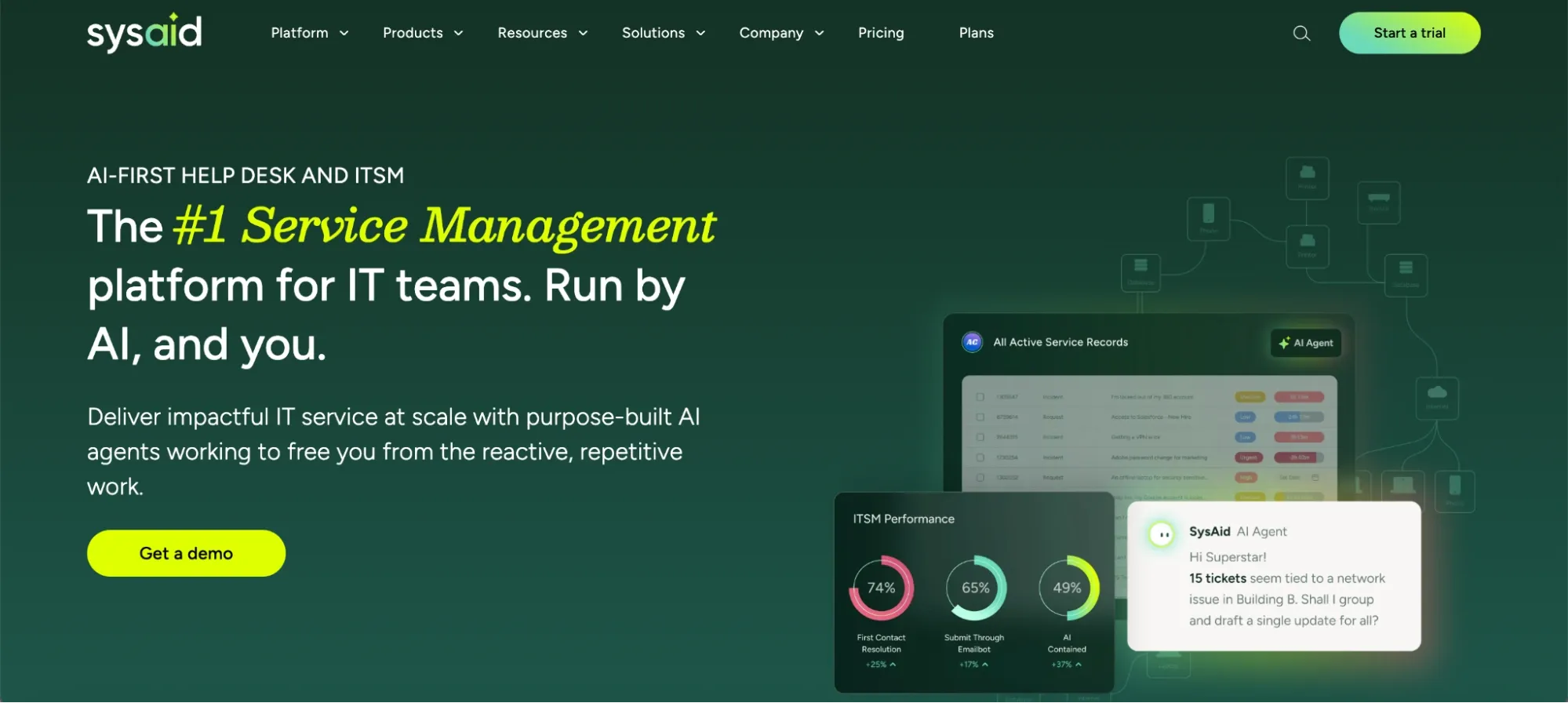Check the 365 account lockout record checkbox

pyautogui.click(x=980, y=397)
